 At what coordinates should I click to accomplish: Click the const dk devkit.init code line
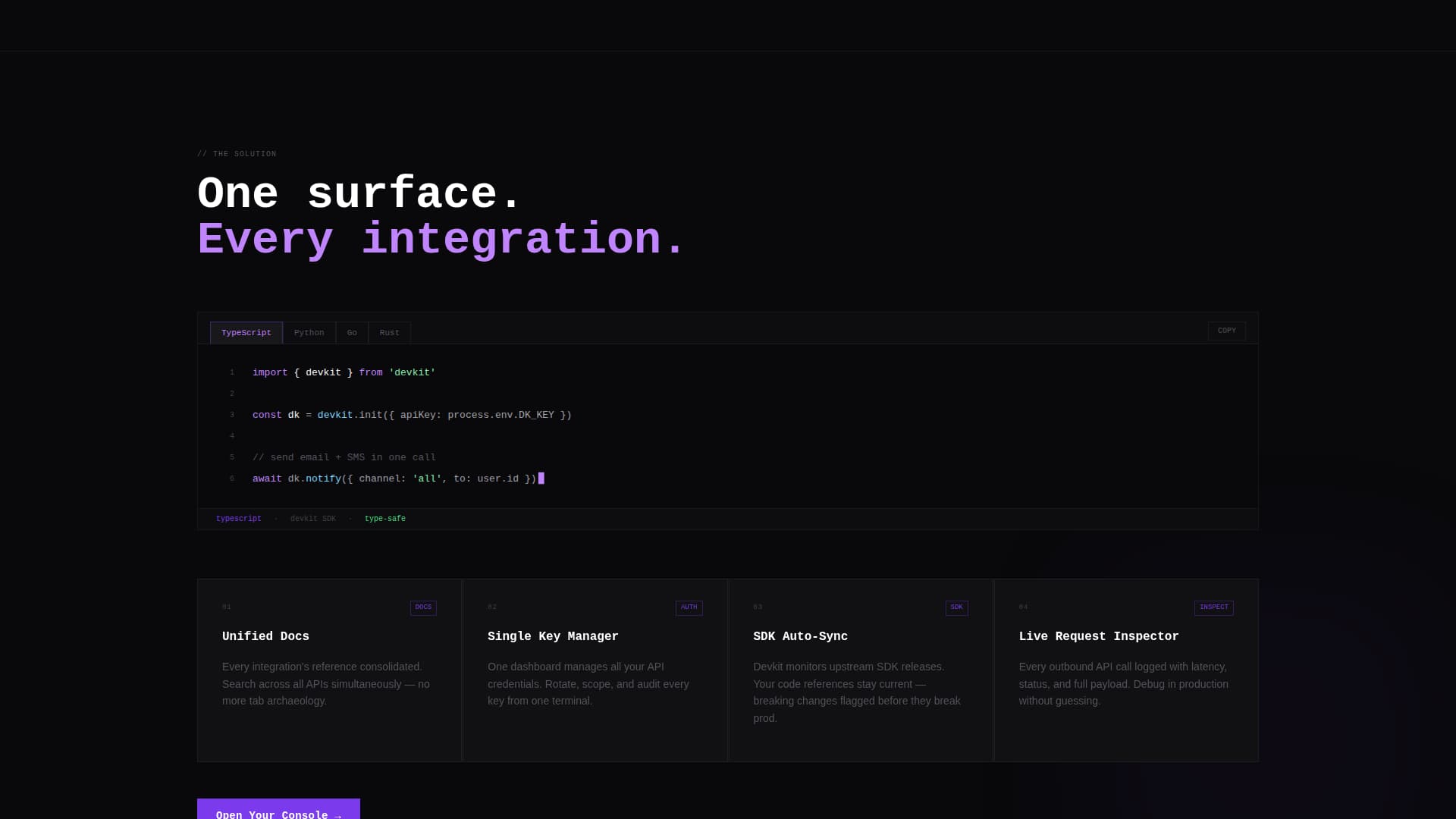412,415
